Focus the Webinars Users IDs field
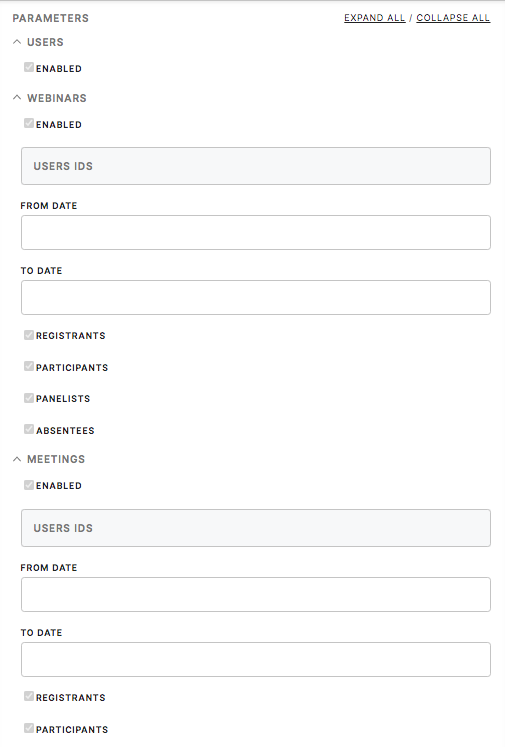Viewport: 505px width, 747px height. 256,166
